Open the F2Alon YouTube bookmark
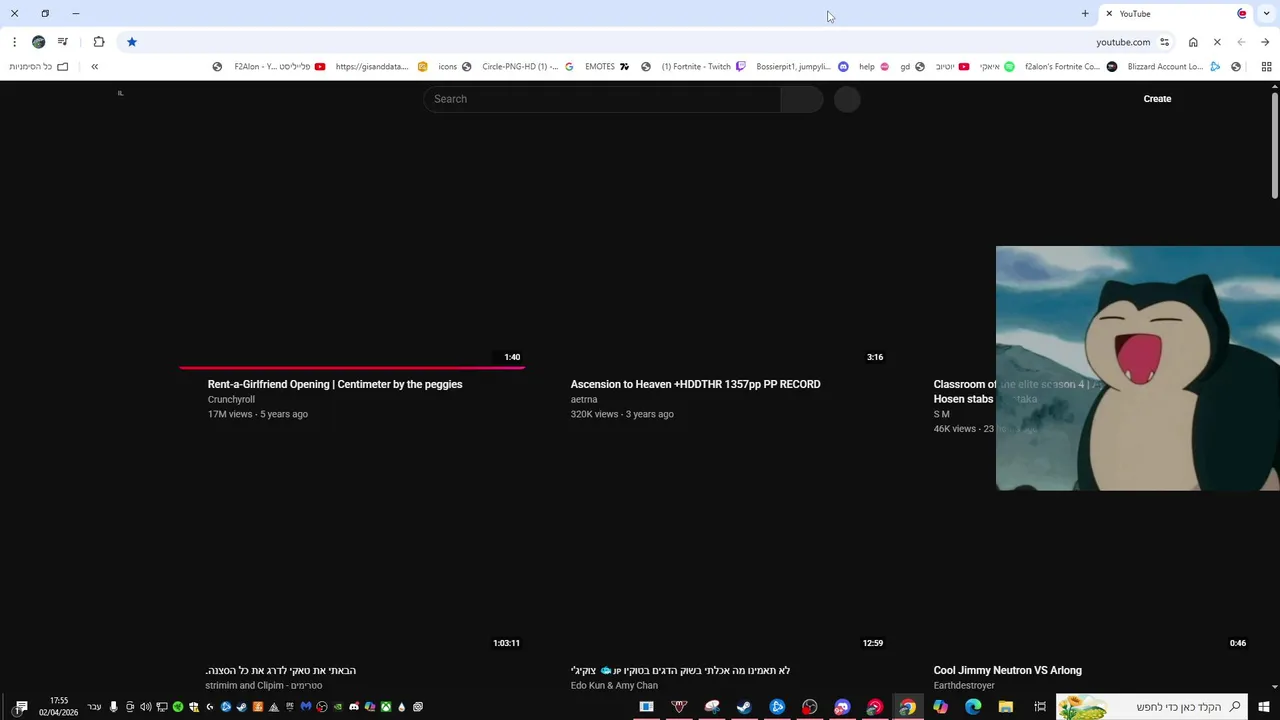 tap(279, 67)
